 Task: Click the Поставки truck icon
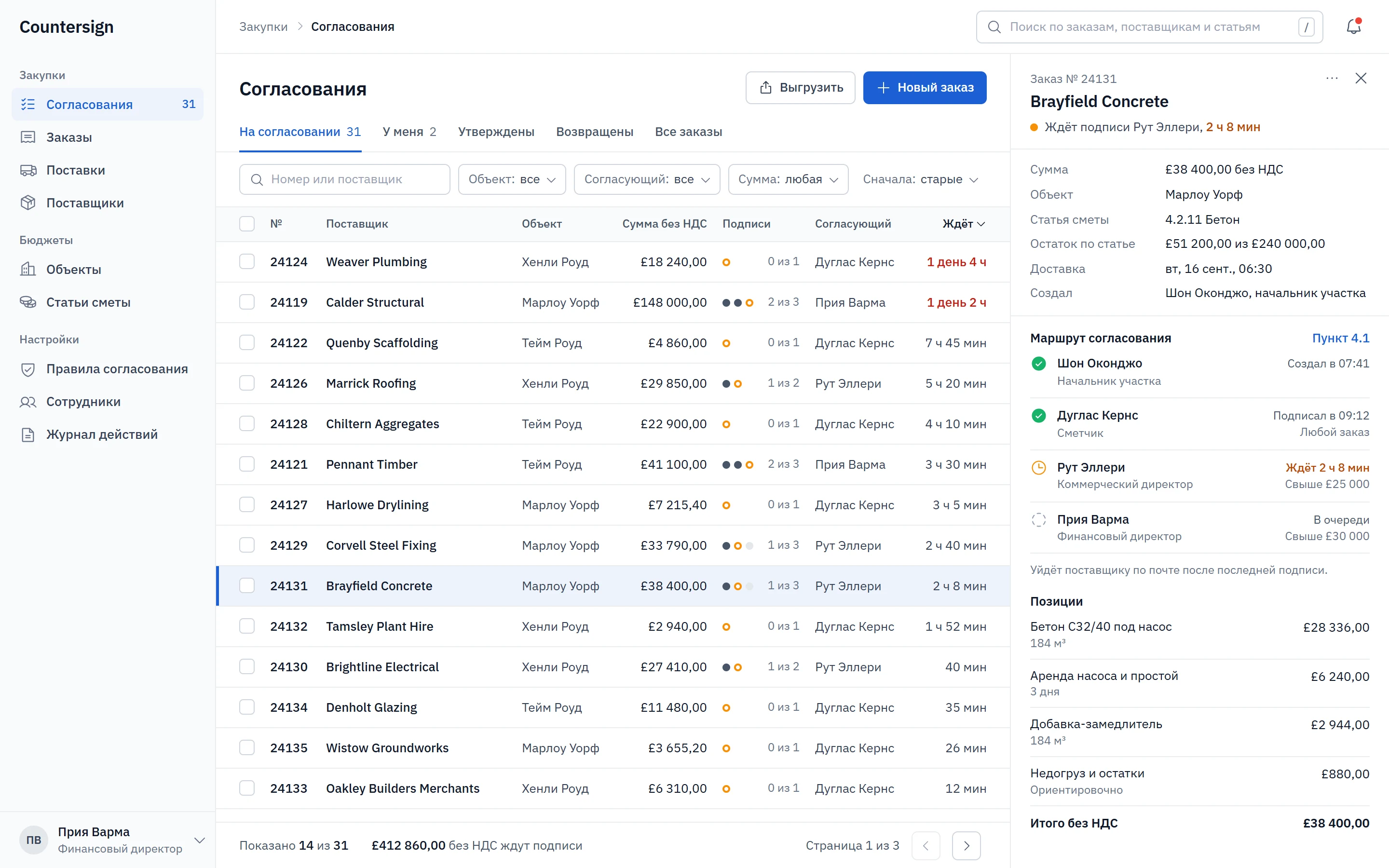click(x=28, y=170)
